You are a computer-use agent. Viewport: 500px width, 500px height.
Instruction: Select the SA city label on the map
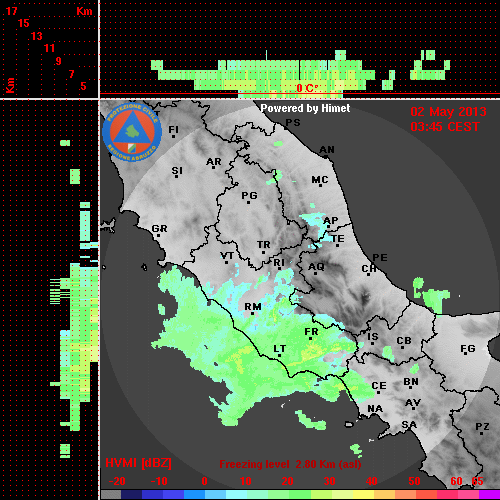409,425
